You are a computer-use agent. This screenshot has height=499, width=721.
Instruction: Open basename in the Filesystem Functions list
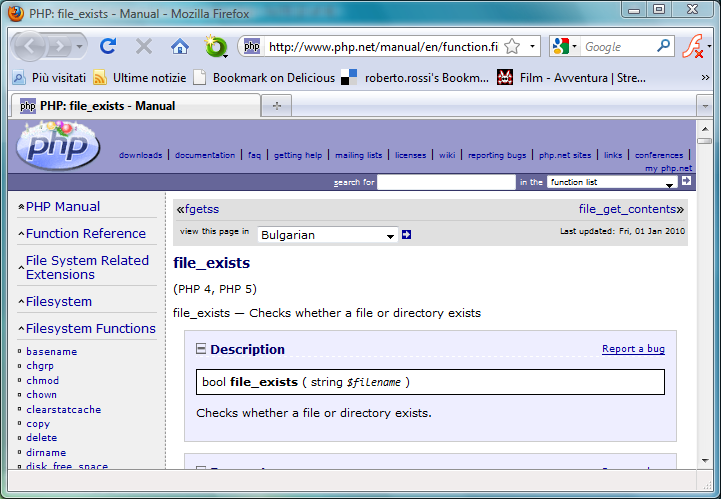point(51,352)
